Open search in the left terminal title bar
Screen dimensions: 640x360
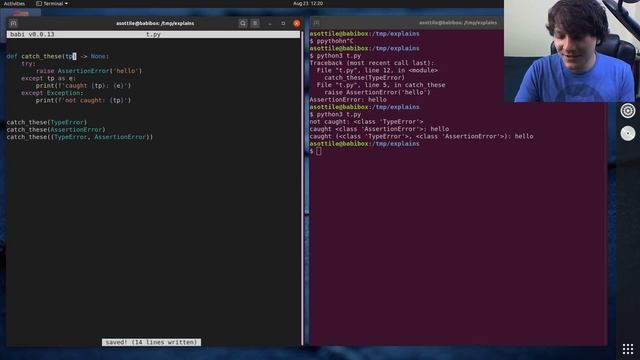click(243, 23)
